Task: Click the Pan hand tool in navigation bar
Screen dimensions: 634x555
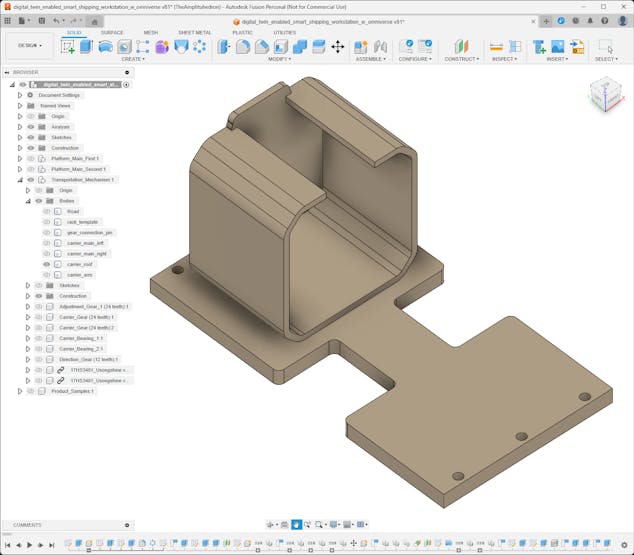Action: click(297, 524)
